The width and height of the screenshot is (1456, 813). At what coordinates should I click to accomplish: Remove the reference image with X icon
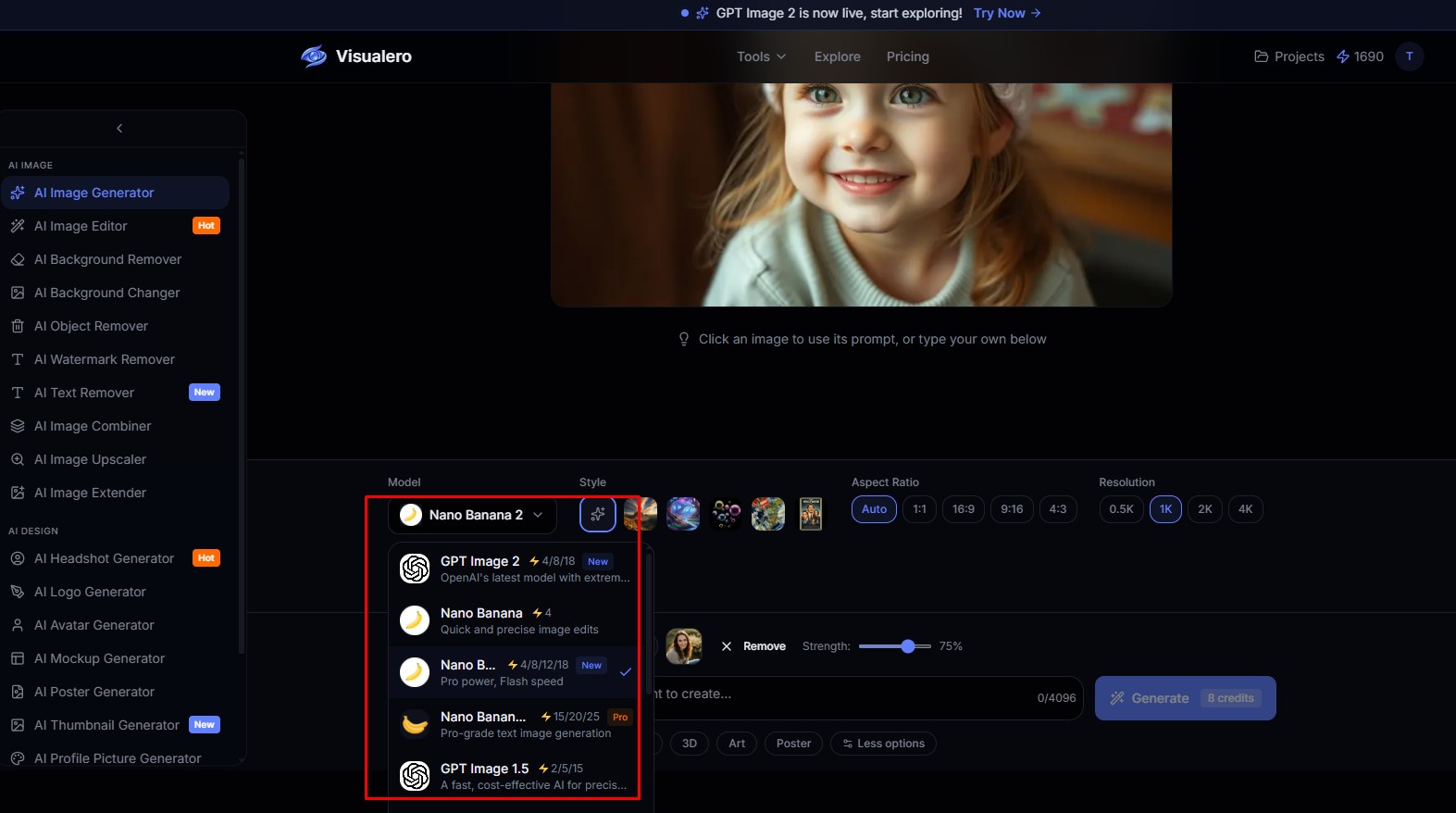(x=727, y=646)
